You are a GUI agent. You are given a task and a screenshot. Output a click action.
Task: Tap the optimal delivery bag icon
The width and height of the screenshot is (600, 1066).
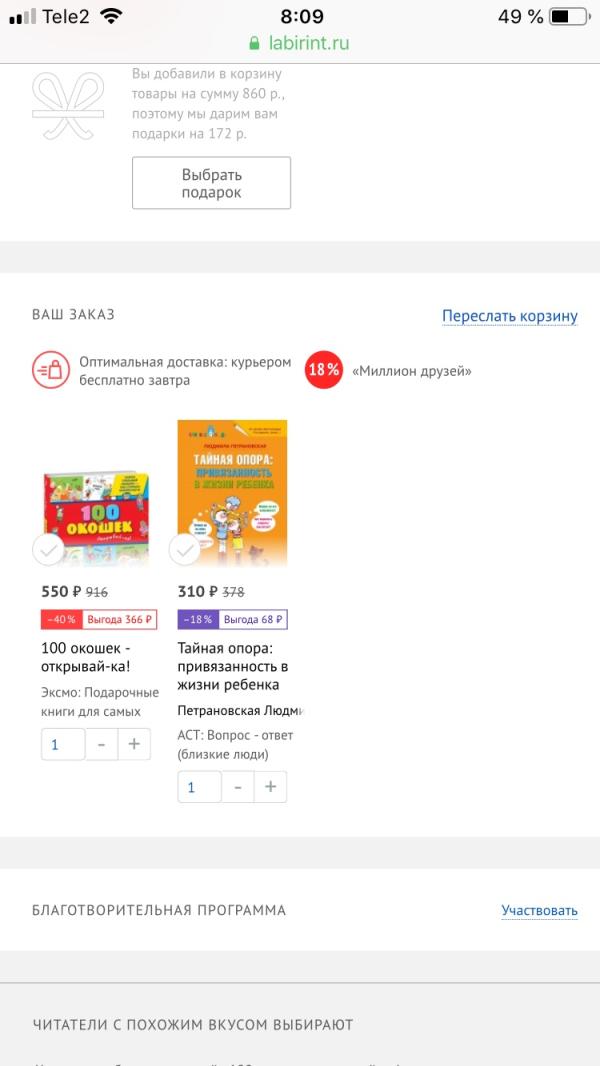(51, 371)
